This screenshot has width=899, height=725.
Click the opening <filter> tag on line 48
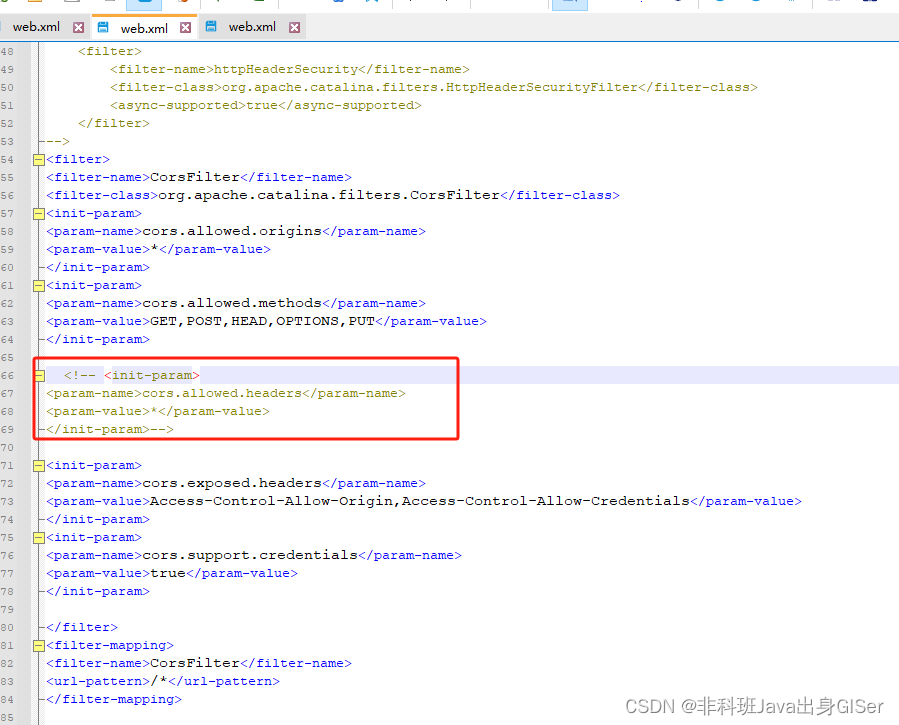coord(110,52)
